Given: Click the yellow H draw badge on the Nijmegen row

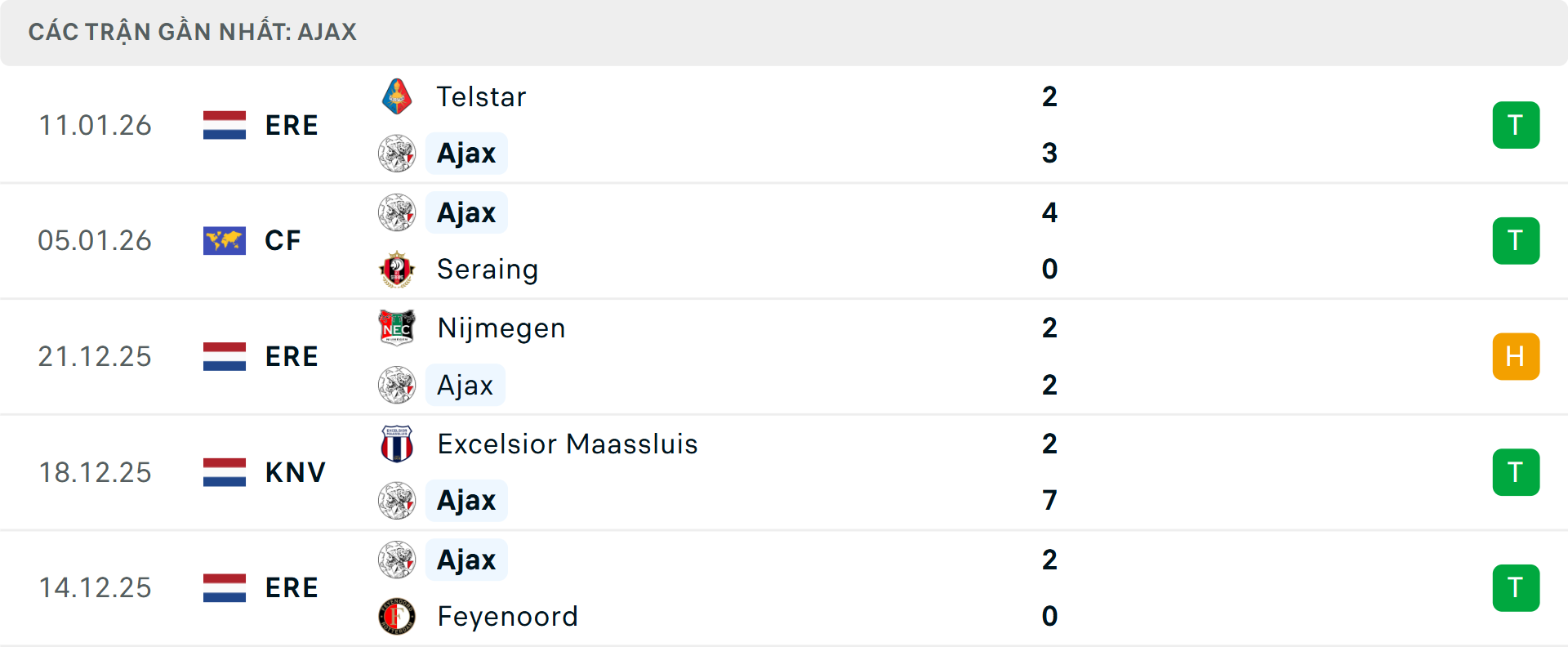Looking at the screenshot, I should coord(1517,356).
